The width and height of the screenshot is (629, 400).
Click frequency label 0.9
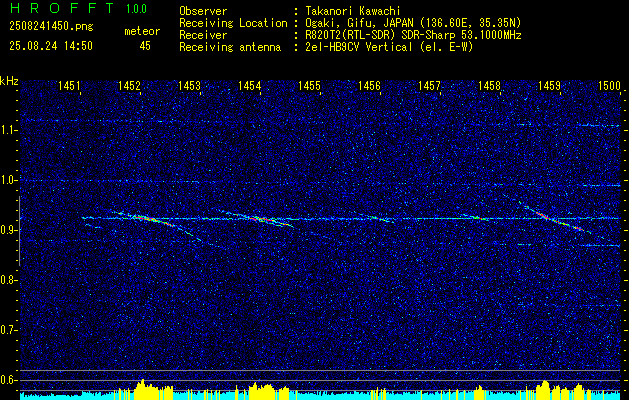pos(8,230)
